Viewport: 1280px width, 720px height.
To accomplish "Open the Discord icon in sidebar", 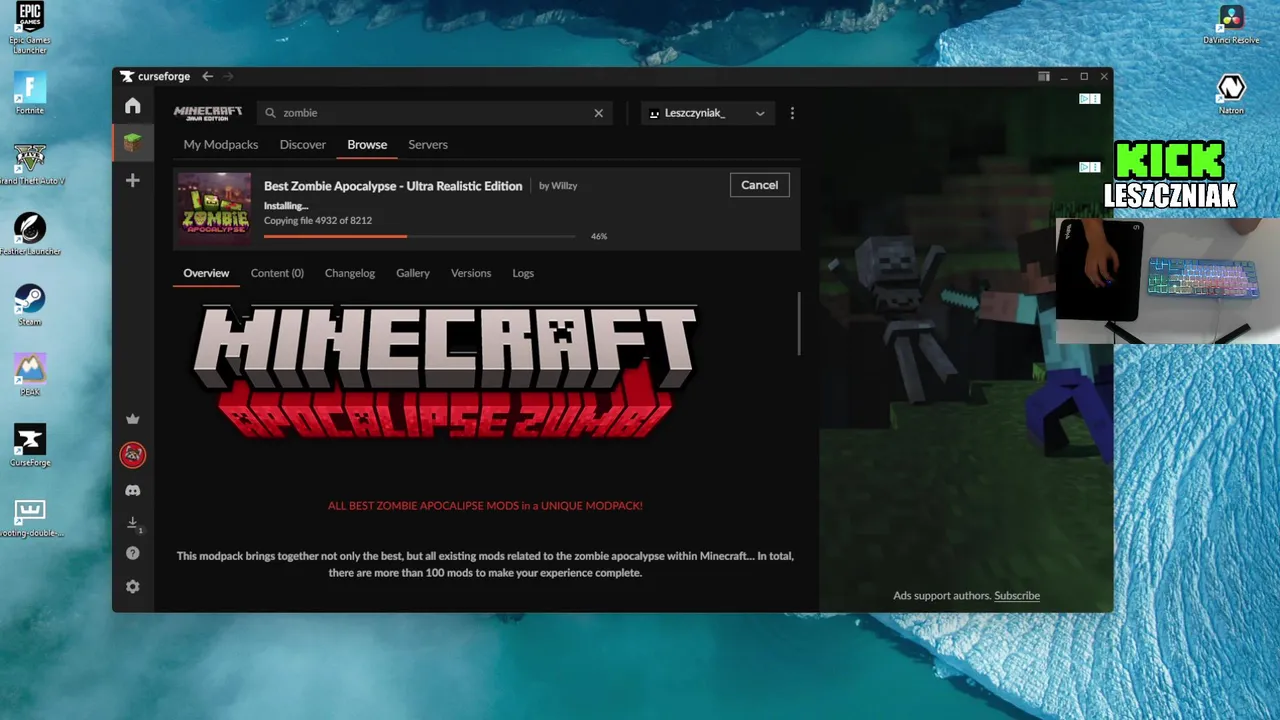I will click(x=132, y=491).
